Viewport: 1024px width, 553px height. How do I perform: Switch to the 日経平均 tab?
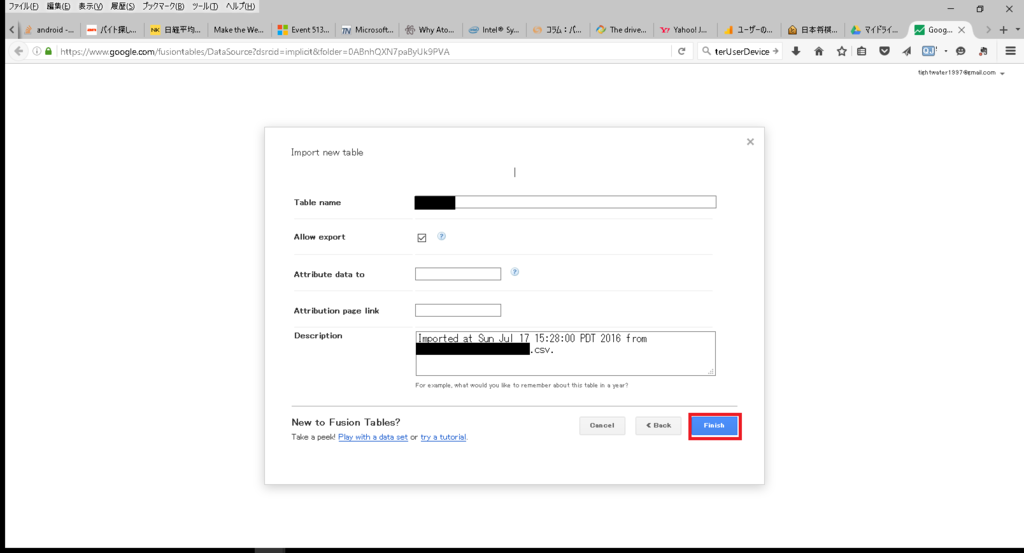pyautogui.click(x=176, y=30)
